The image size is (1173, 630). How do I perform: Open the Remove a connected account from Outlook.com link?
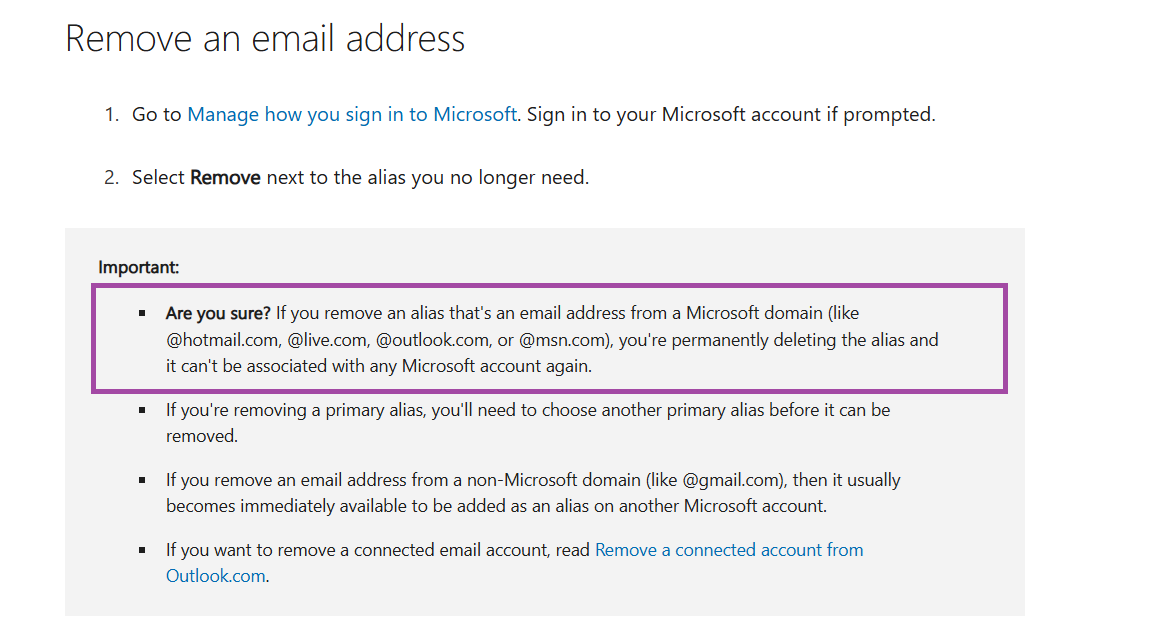[x=728, y=550]
